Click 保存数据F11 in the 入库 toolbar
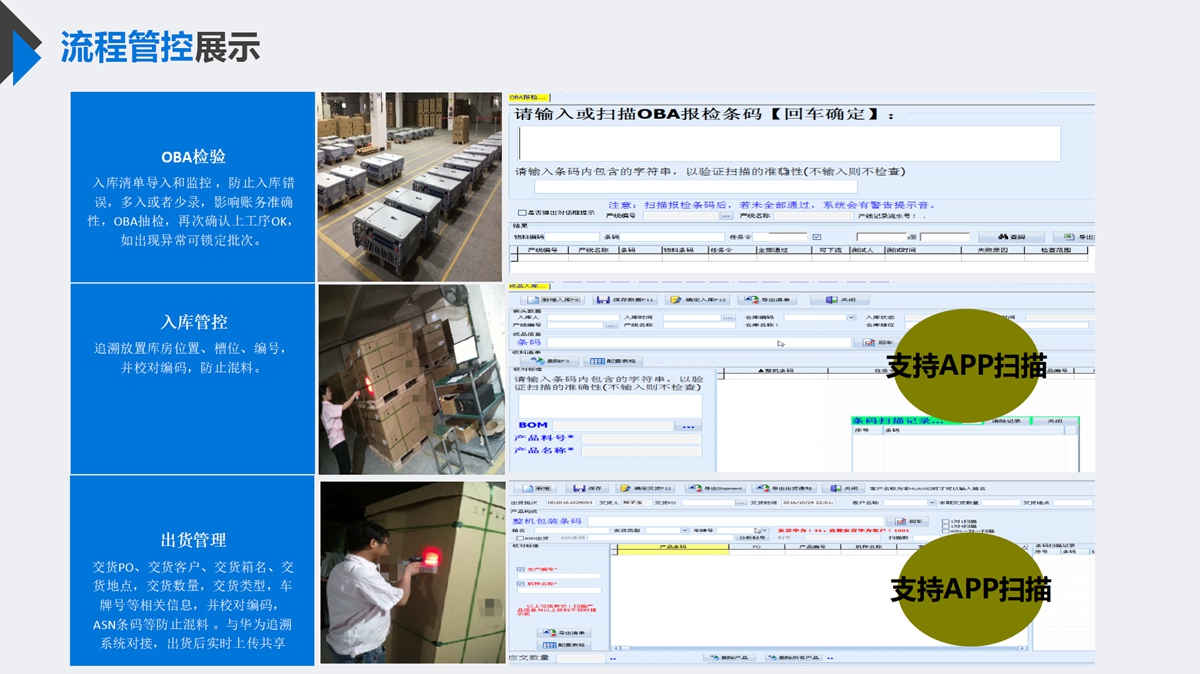This screenshot has width=1200, height=674. pos(623,300)
